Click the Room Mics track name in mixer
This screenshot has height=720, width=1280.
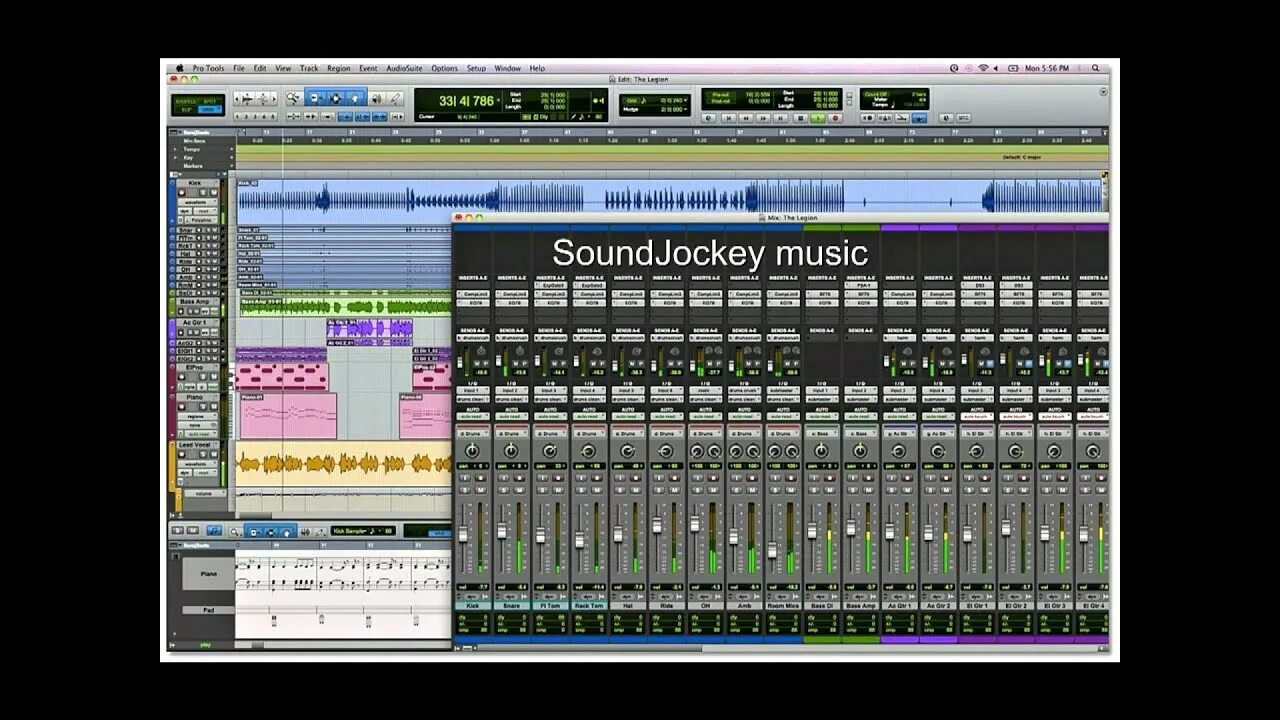pos(783,605)
